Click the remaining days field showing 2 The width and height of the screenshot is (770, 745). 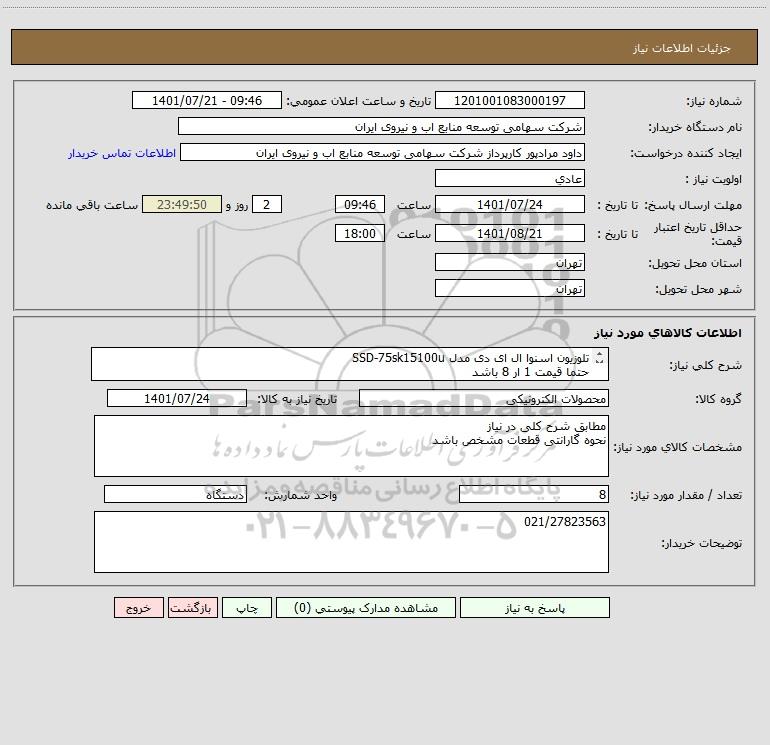[x=267, y=205]
